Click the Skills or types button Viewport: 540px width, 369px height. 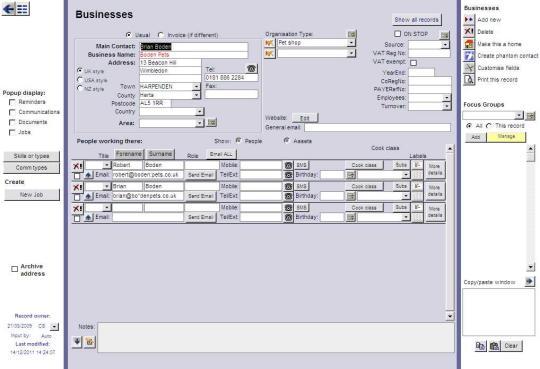pyautogui.click(x=31, y=156)
